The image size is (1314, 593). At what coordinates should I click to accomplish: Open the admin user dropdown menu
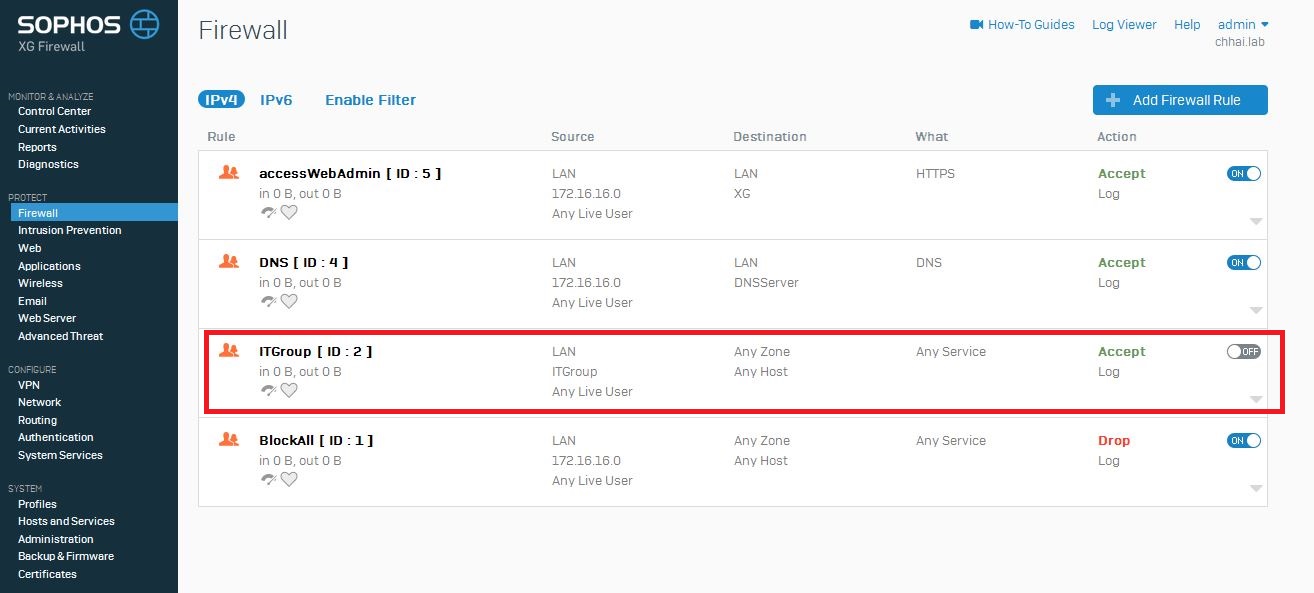click(x=1243, y=24)
